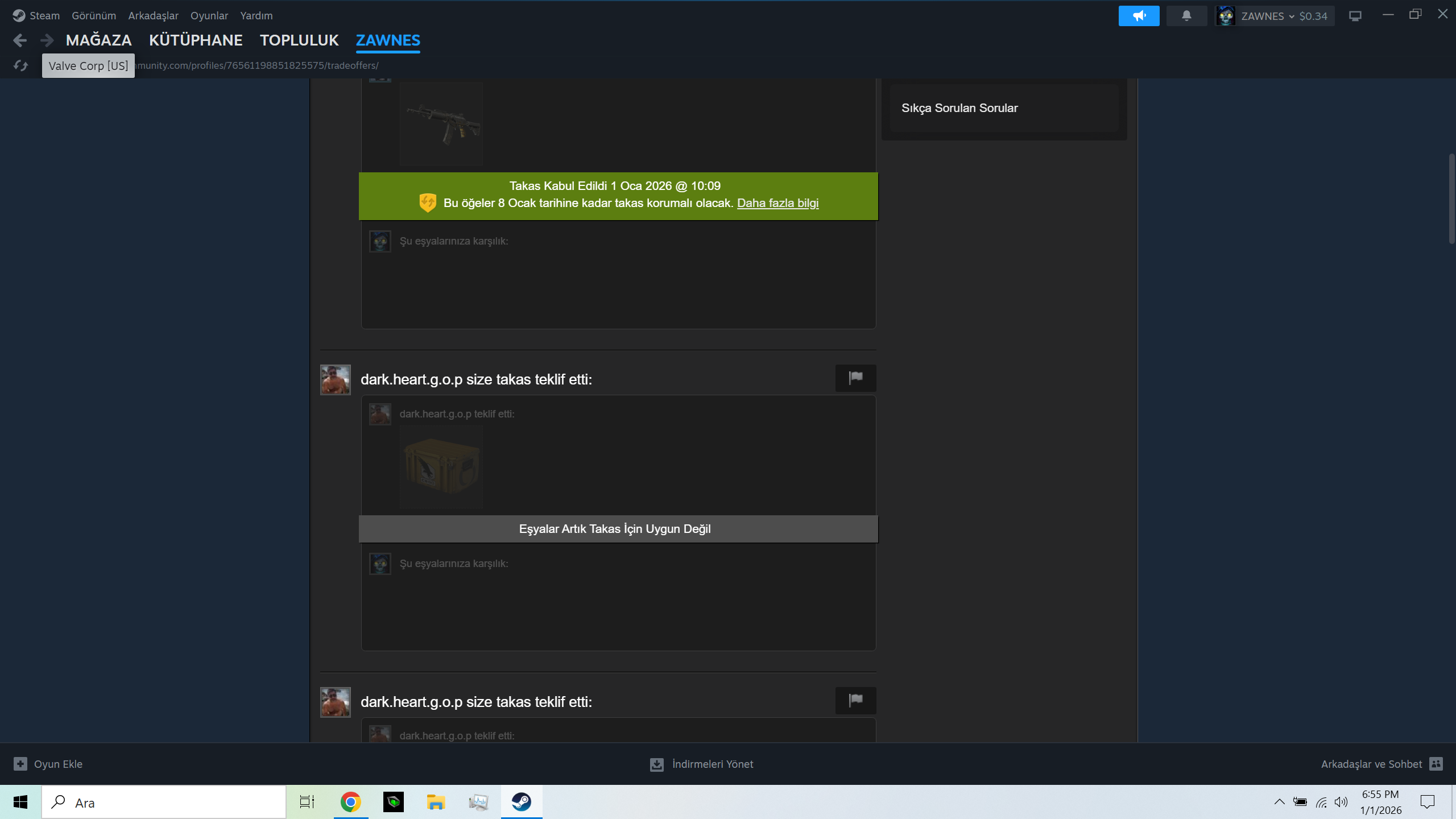The width and height of the screenshot is (1456, 819).
Task: Open Arkadaşlar ve Sohbet
Action: (x=1371, y=764)
